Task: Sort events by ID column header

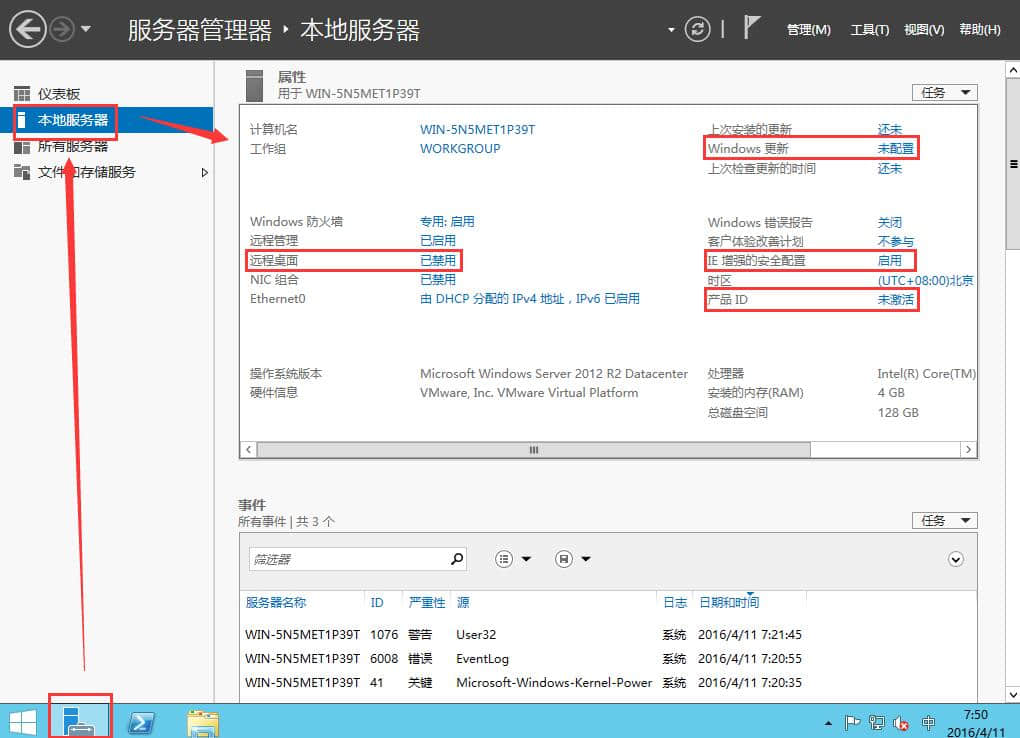Action: coord(377,603)
